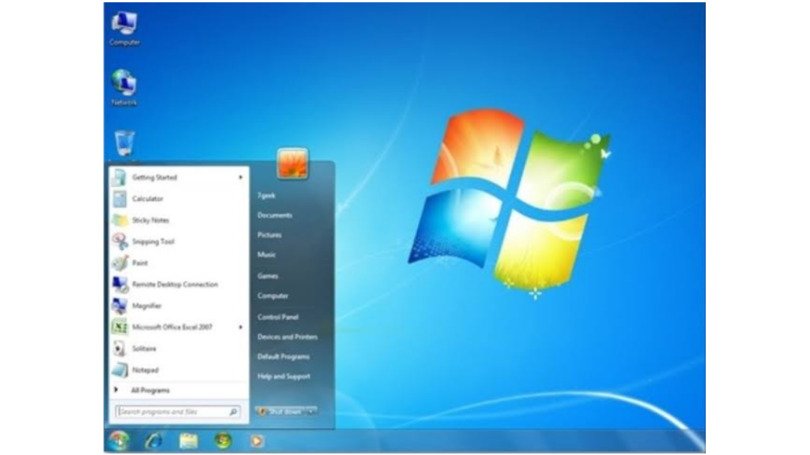The height and width of the screenshot is (455, 810).
Task: Open Devices and Printers
Action: [287, 337]
